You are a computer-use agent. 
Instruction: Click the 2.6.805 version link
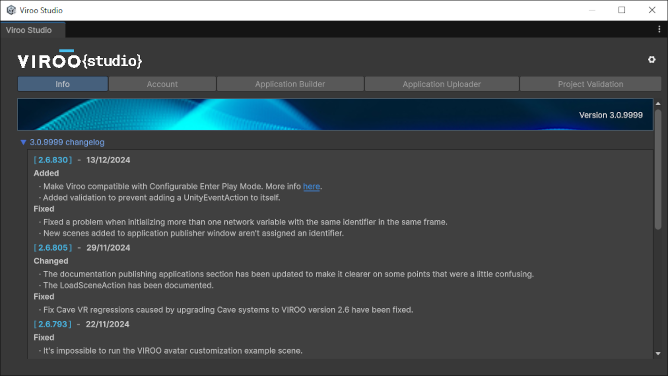pyautogui.click(x=53, y=247)
